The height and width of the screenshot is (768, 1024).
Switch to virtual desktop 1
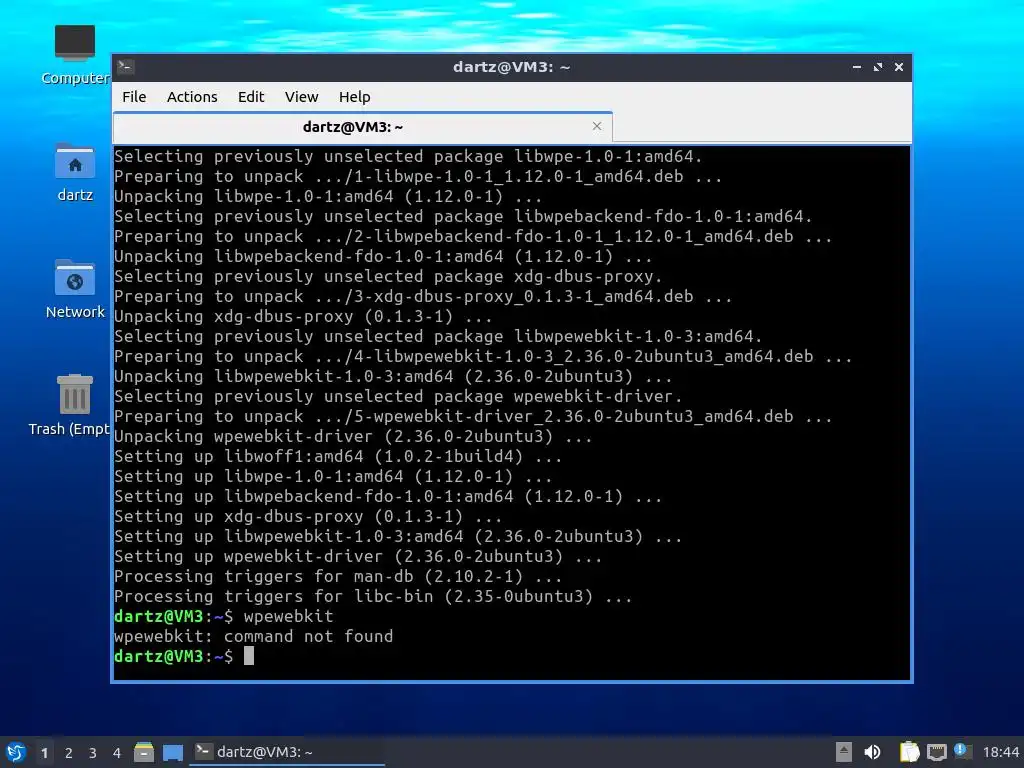point(44,753)
